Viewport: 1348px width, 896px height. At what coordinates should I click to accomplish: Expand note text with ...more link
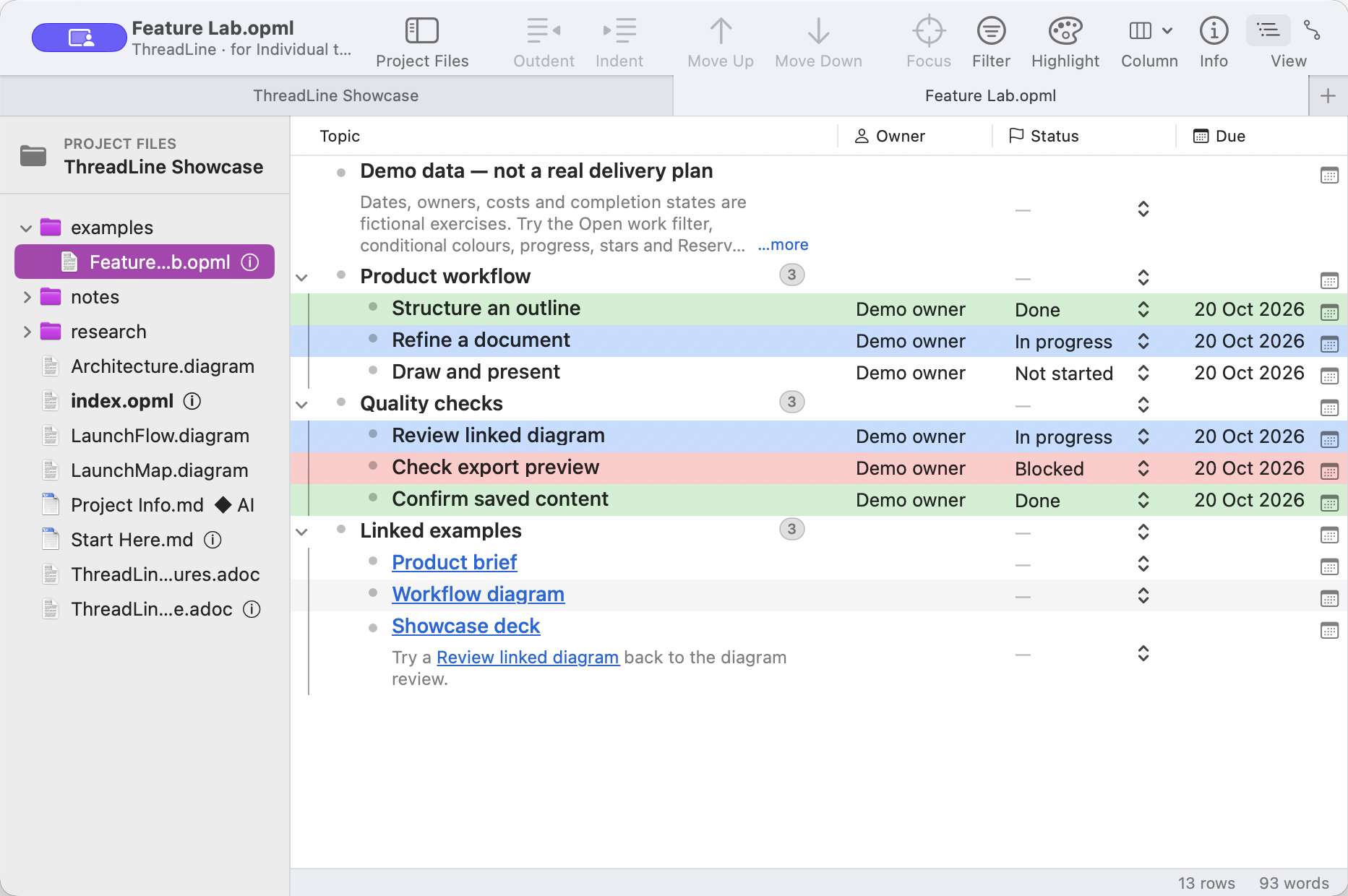[x=783, y=245]
